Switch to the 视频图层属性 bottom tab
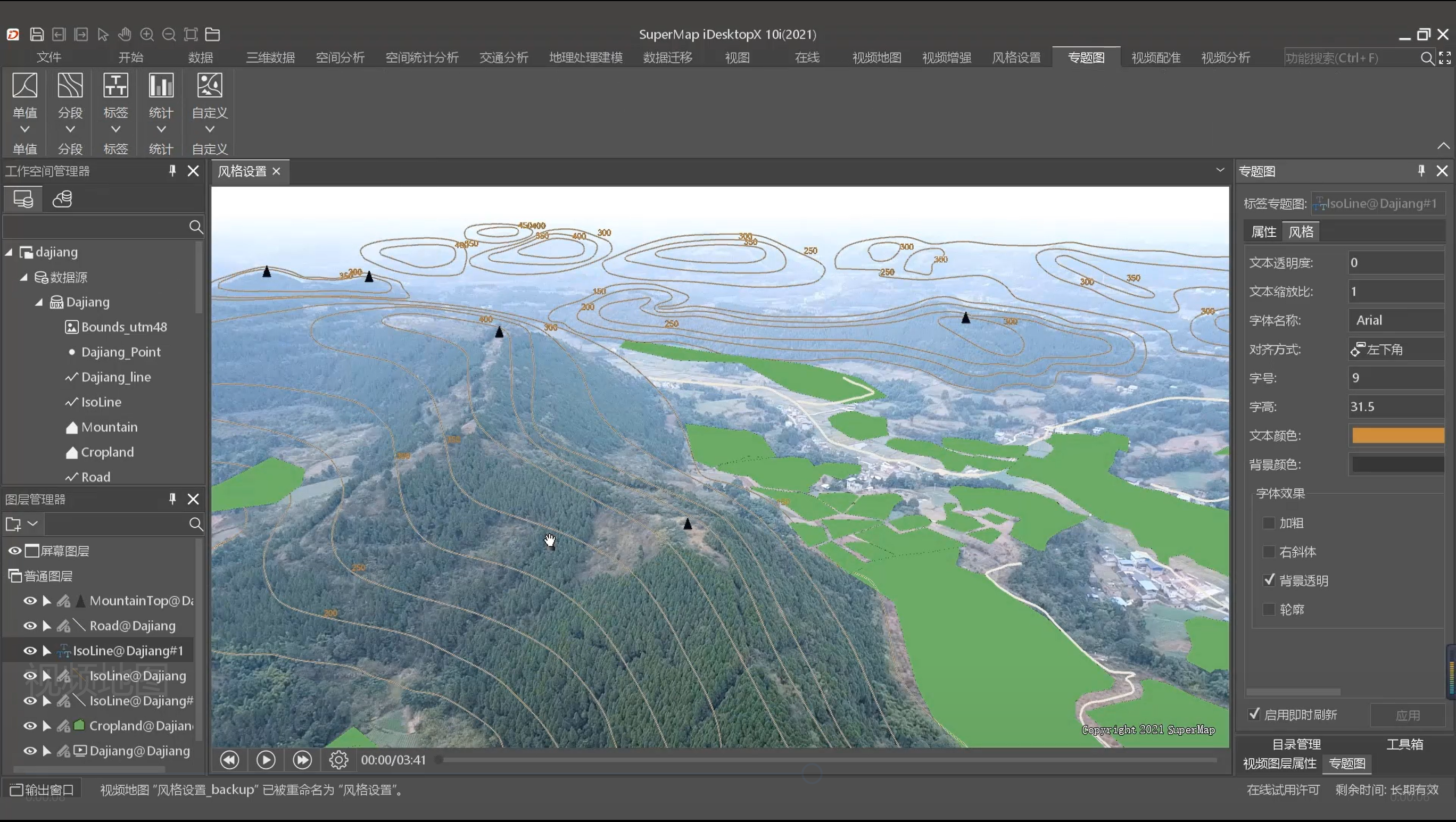This screenshot has height=822, width=1456. (x=1280, y=763)
